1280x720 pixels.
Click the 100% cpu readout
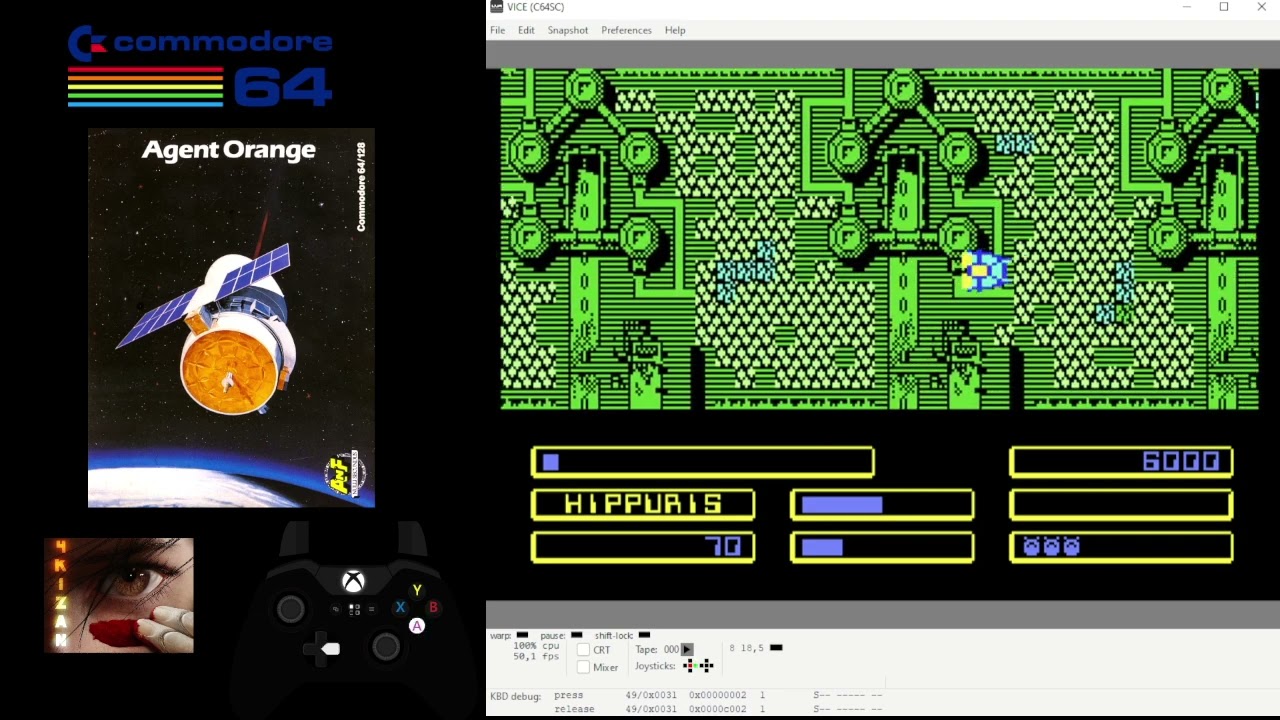[536, 646]
